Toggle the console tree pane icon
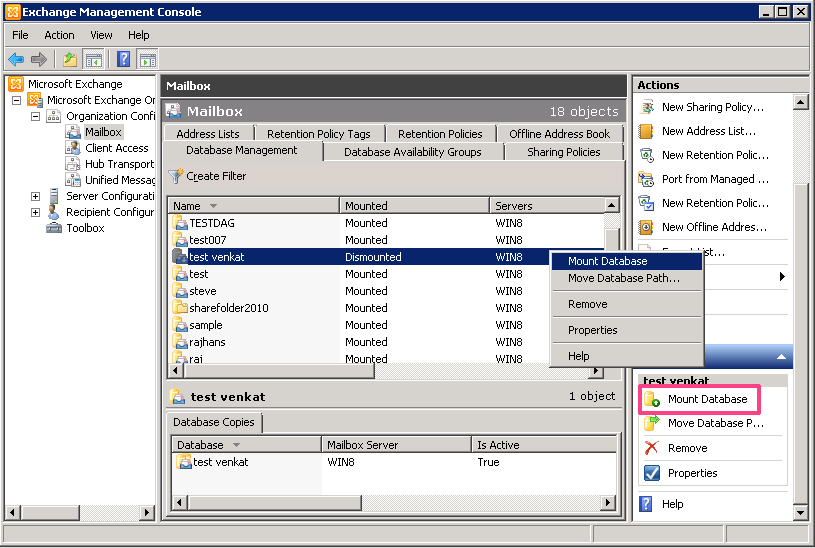The height and width of the screenshot is (548, 815). pos(94,60)
